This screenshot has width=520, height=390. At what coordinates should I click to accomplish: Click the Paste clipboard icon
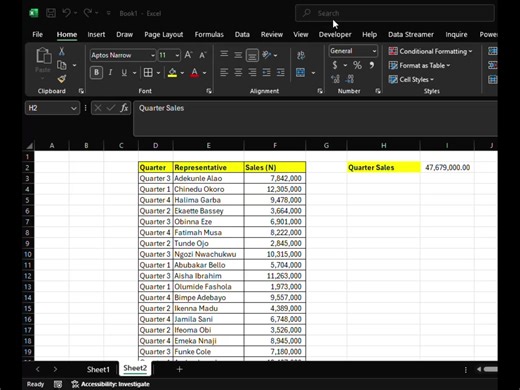pos(44,55)
